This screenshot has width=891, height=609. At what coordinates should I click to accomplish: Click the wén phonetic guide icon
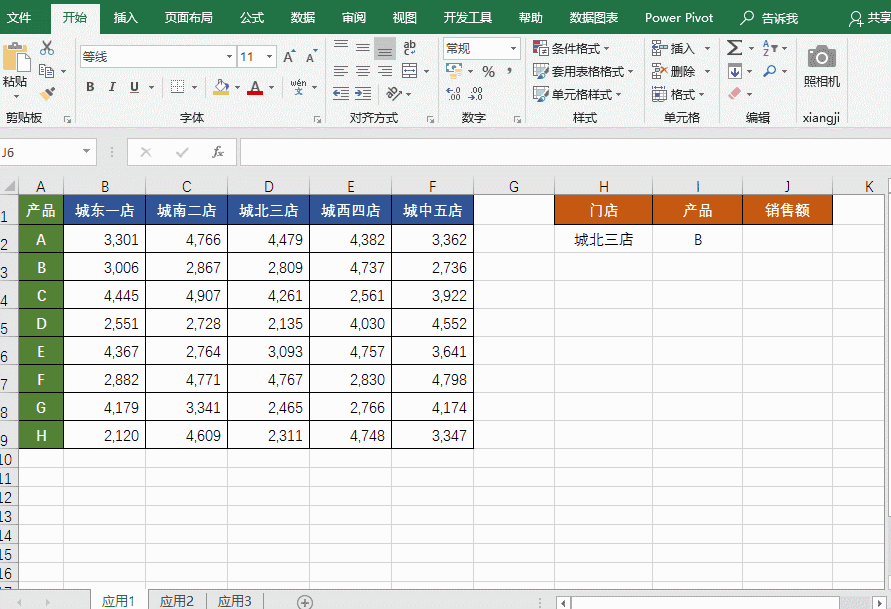pos(298,87)
